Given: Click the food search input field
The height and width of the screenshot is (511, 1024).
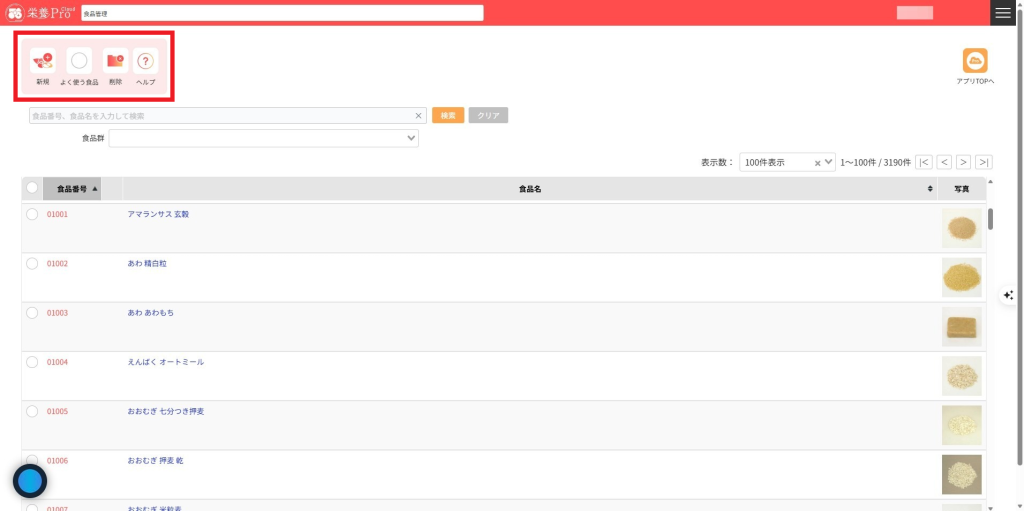Looking at the screenshot, I should click(x=220, y=116).
